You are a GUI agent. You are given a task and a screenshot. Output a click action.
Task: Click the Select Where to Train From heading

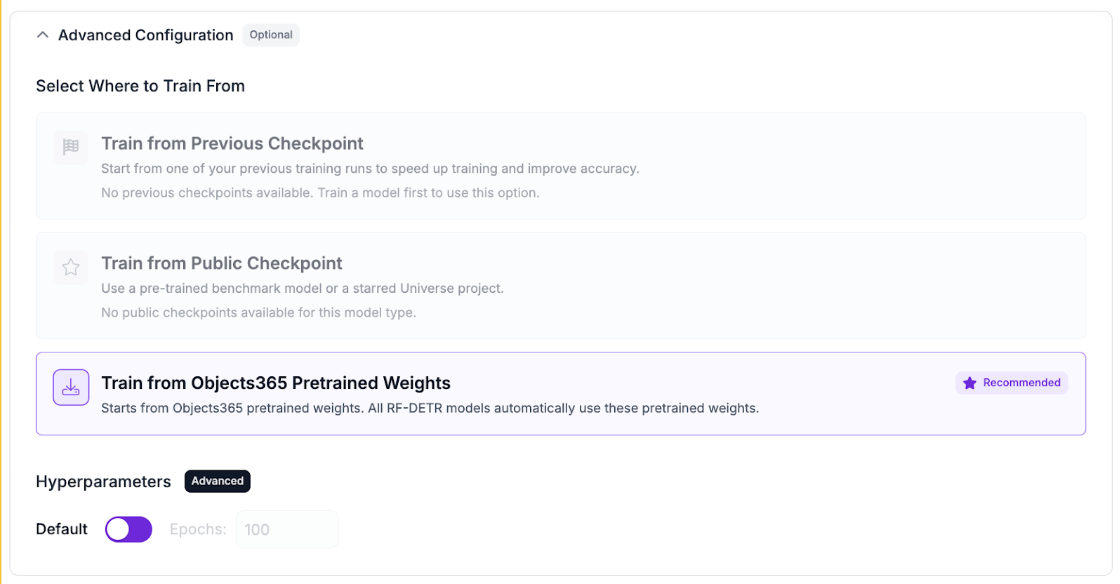pos(140,86)
